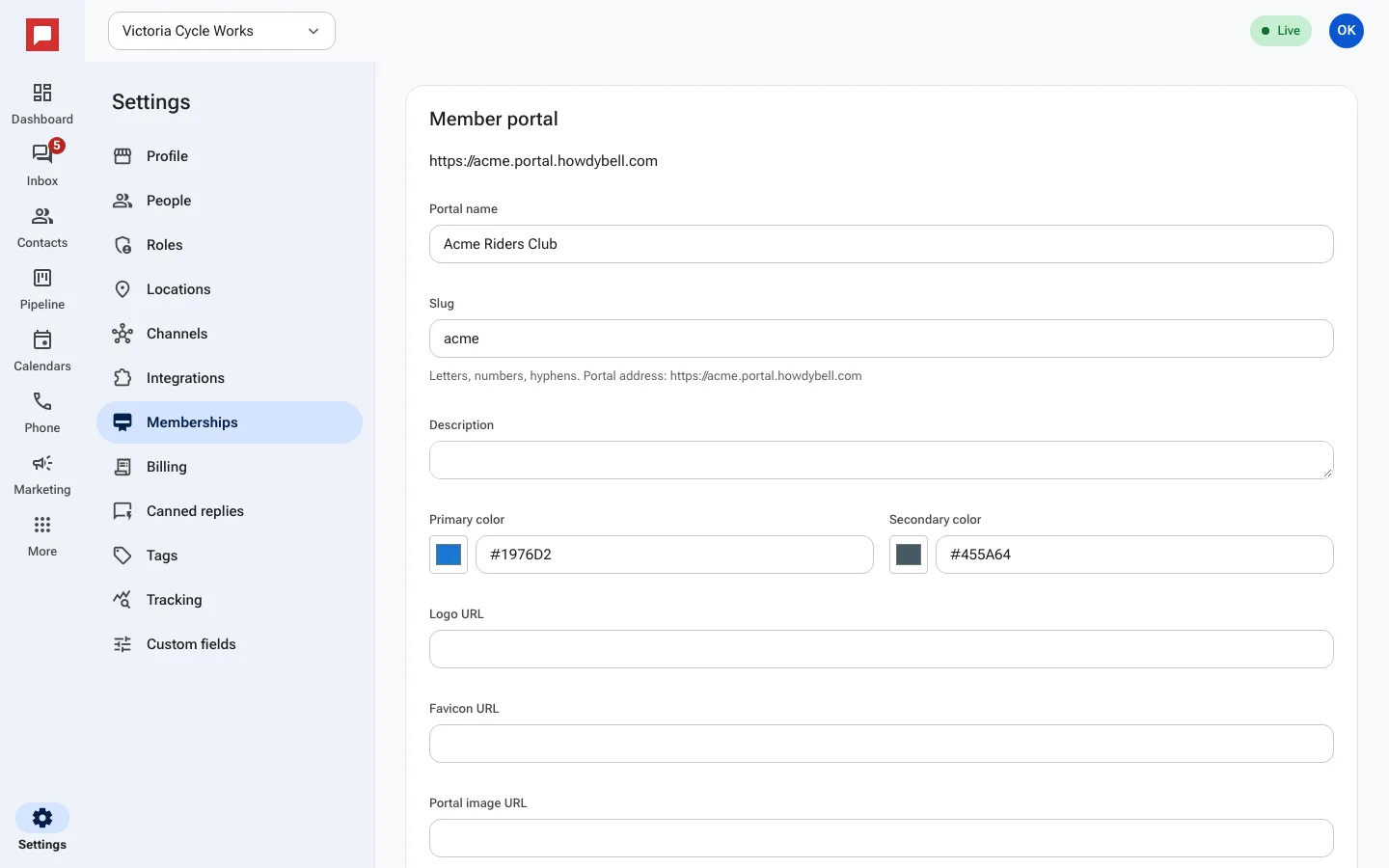This screenshot has height=868, width=1389.
Task: Show more apps via the More grid icon
Action: (42, 525)
